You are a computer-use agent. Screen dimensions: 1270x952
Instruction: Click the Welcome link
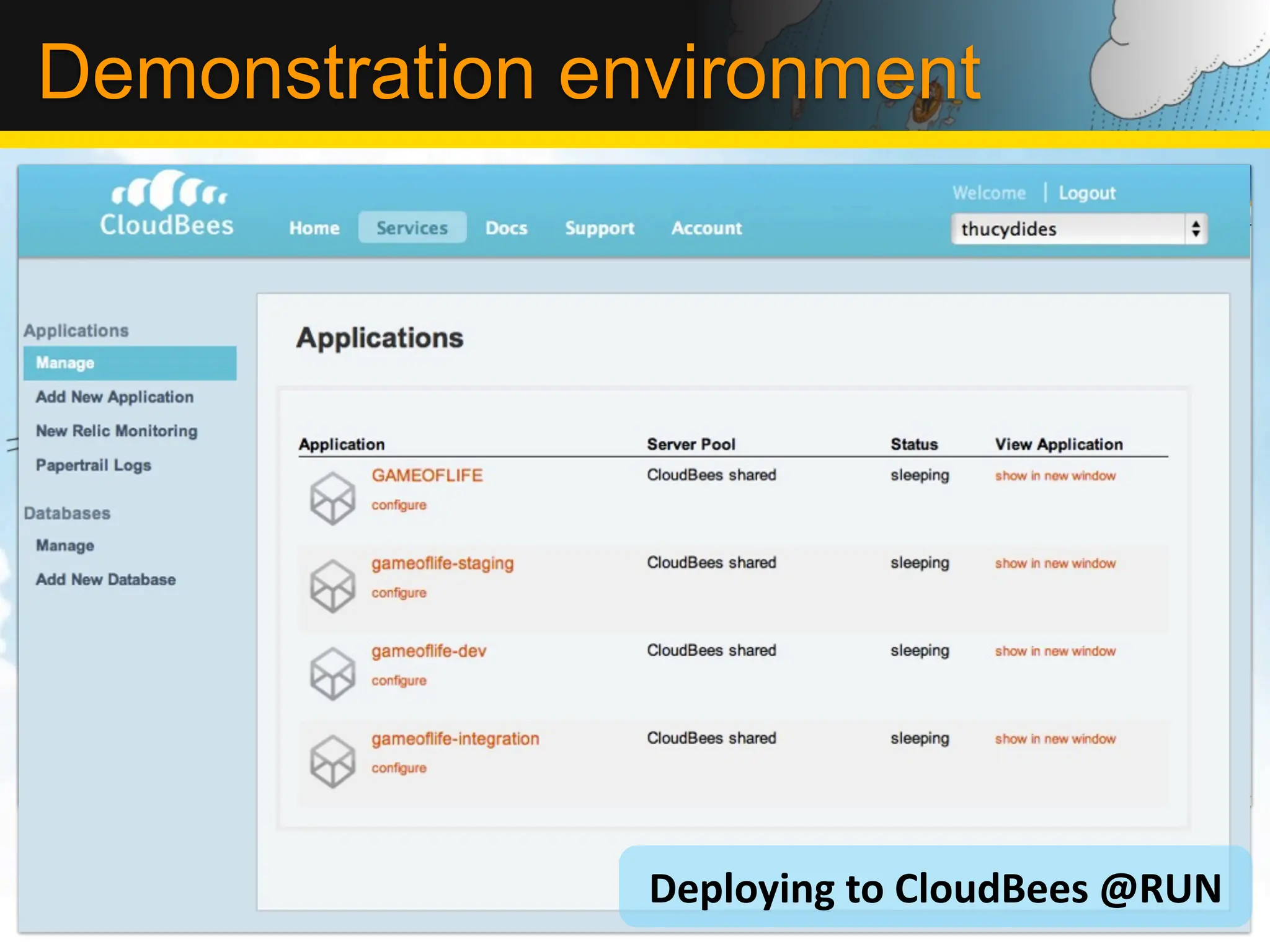(x=989, y=193)
